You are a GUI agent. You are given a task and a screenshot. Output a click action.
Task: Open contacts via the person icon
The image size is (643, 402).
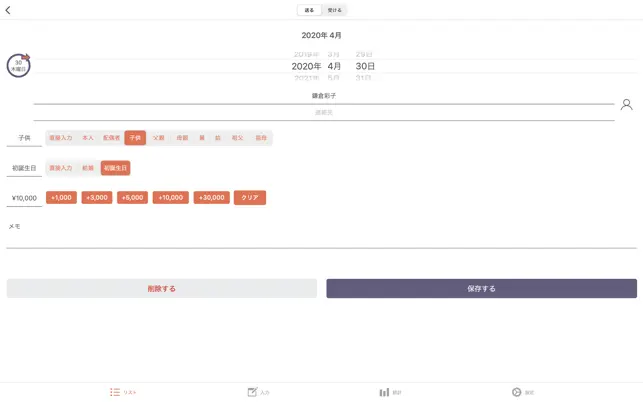pos(626,105)
